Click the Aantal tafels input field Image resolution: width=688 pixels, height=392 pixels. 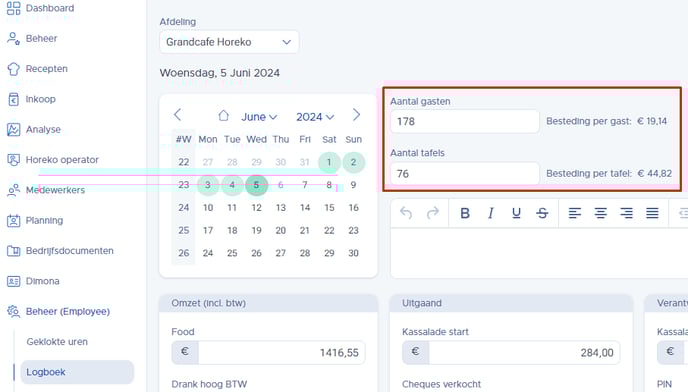pyautogui.click(x=465, y=174)
